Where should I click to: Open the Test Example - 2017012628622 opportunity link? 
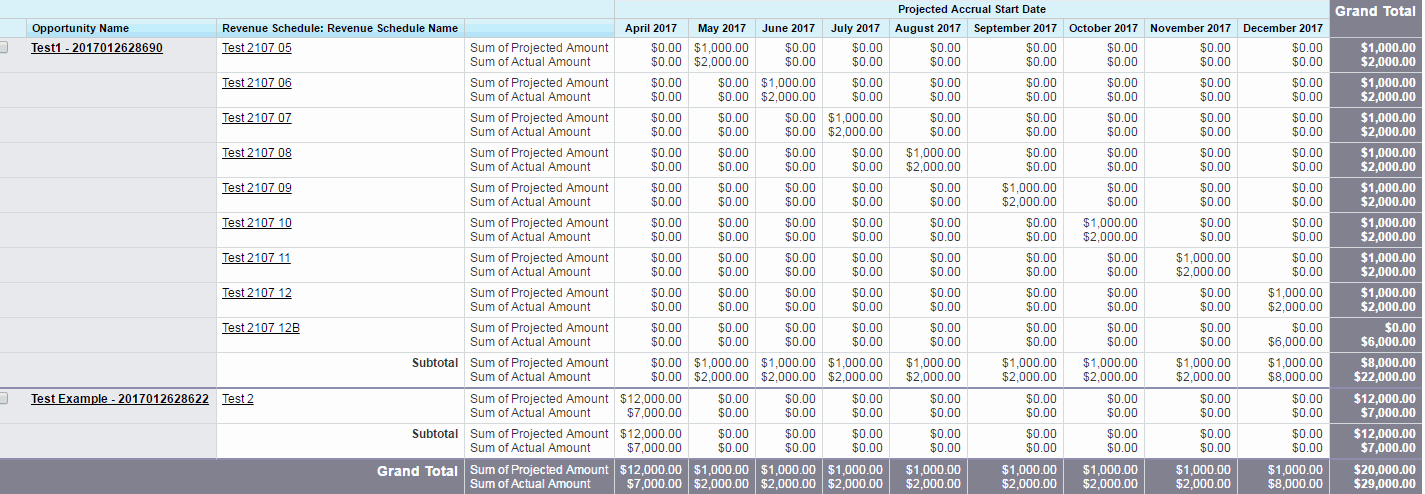(120, 399)
